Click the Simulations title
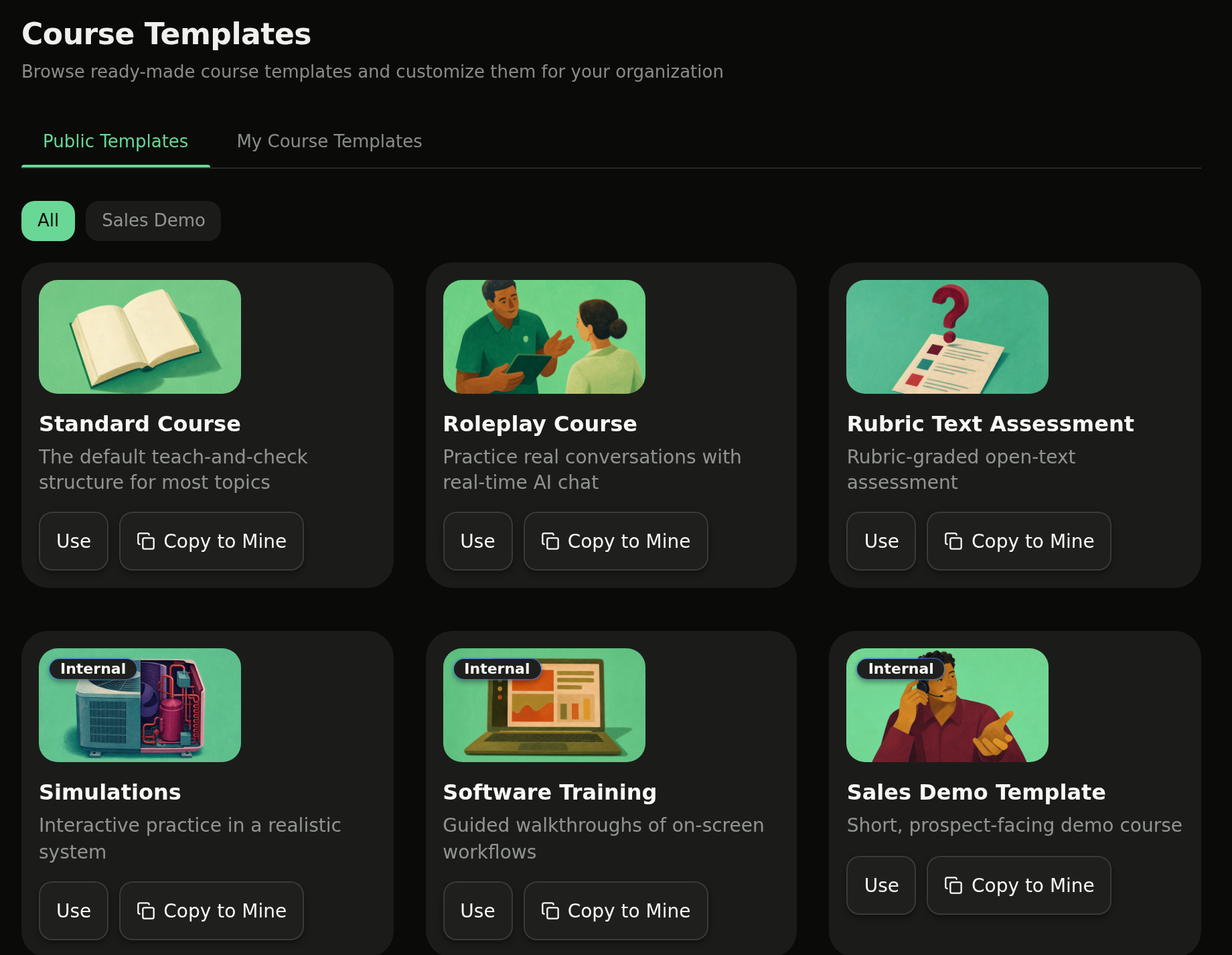 (x=110, y=792)
